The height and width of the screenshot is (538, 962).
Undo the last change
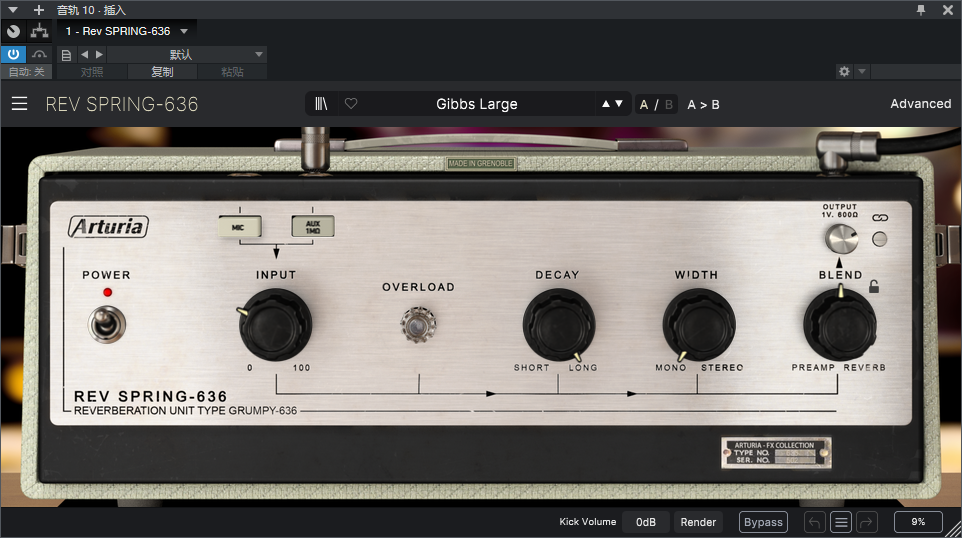815,522
